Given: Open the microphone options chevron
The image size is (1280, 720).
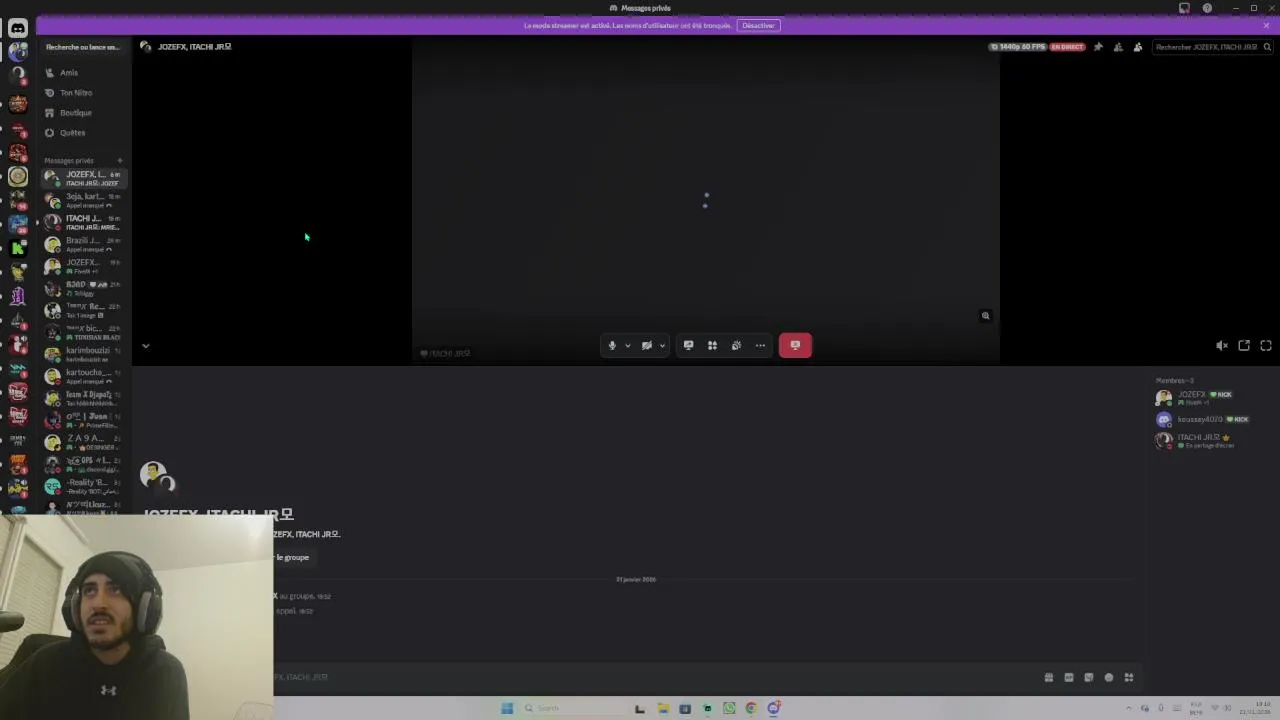Looking at the screenshot, I should pos(628,346).
